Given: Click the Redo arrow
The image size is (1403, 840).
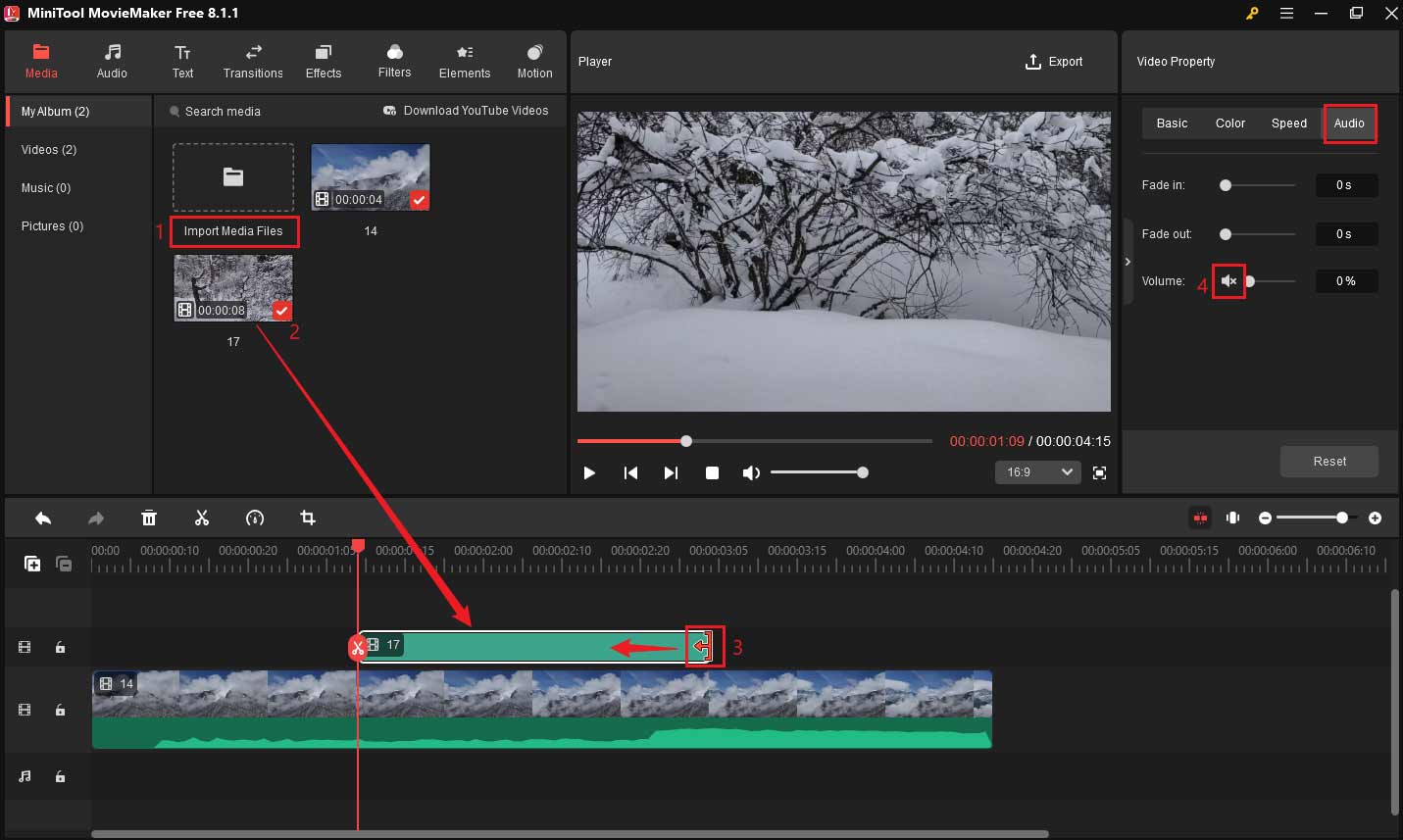Looking at the screenshot, I should coord(96,518).
